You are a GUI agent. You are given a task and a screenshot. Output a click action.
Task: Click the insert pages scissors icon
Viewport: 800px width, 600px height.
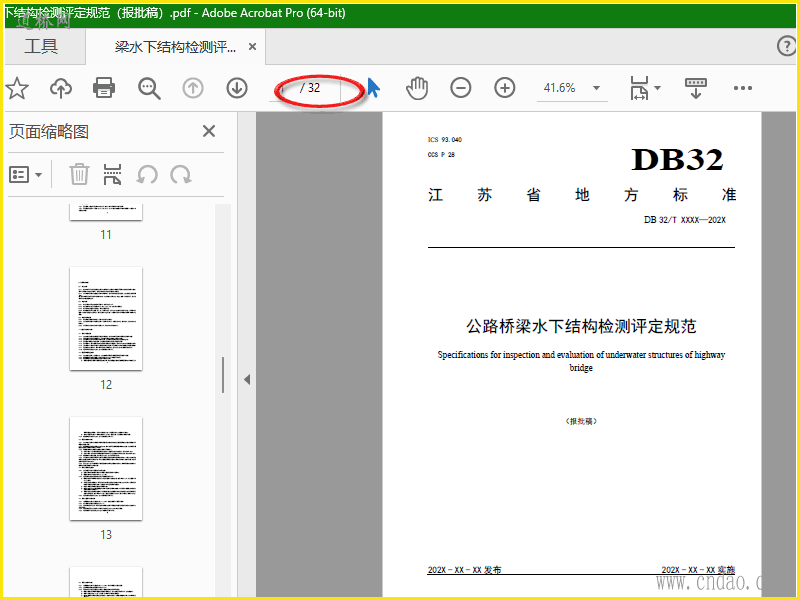pyautogui.click(x=112, y=174)
